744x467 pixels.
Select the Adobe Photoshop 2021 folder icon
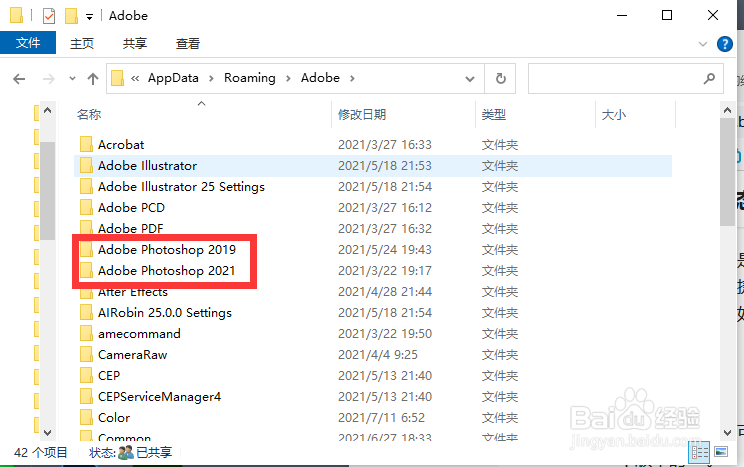coord(86,270)
